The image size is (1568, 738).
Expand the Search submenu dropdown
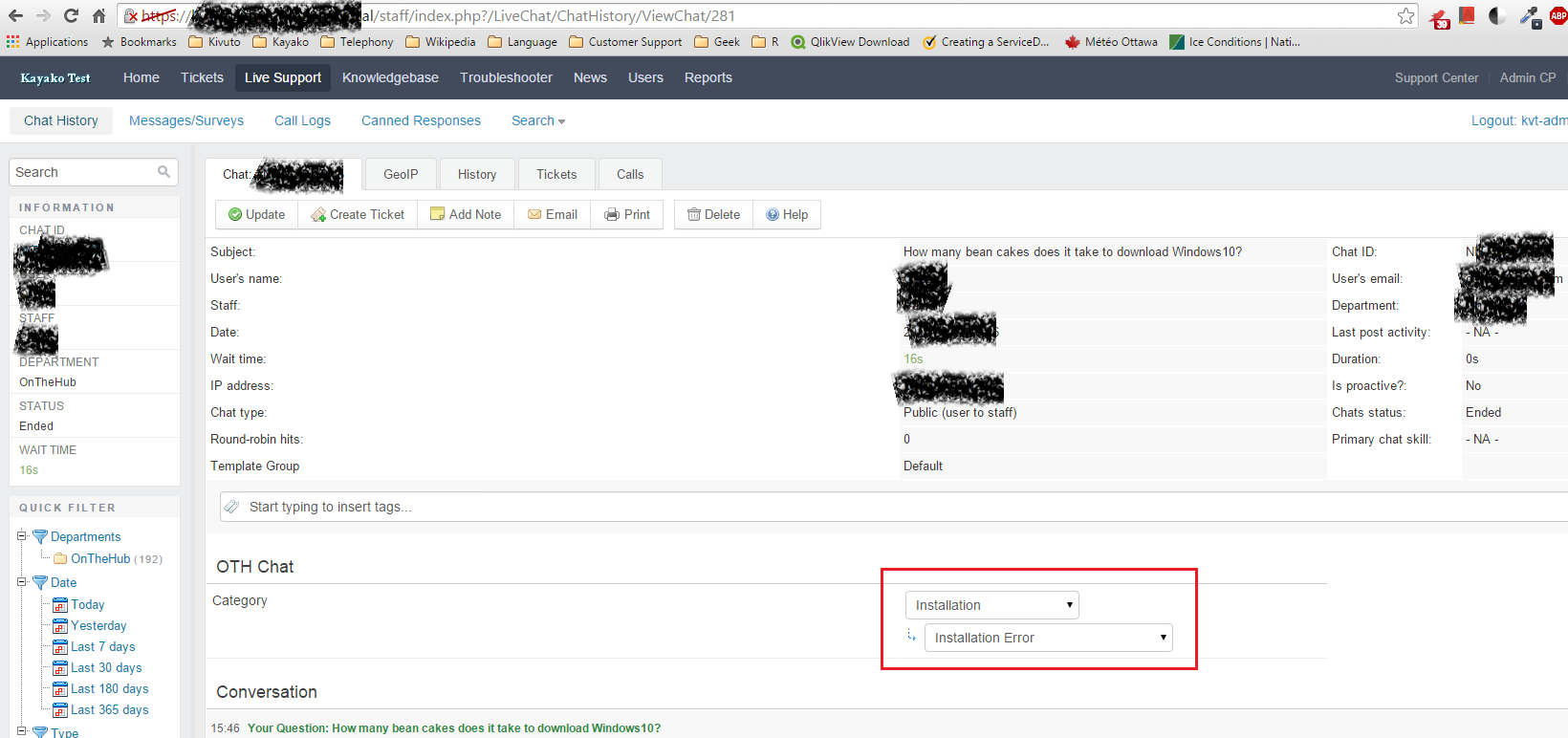click(538, 120)
